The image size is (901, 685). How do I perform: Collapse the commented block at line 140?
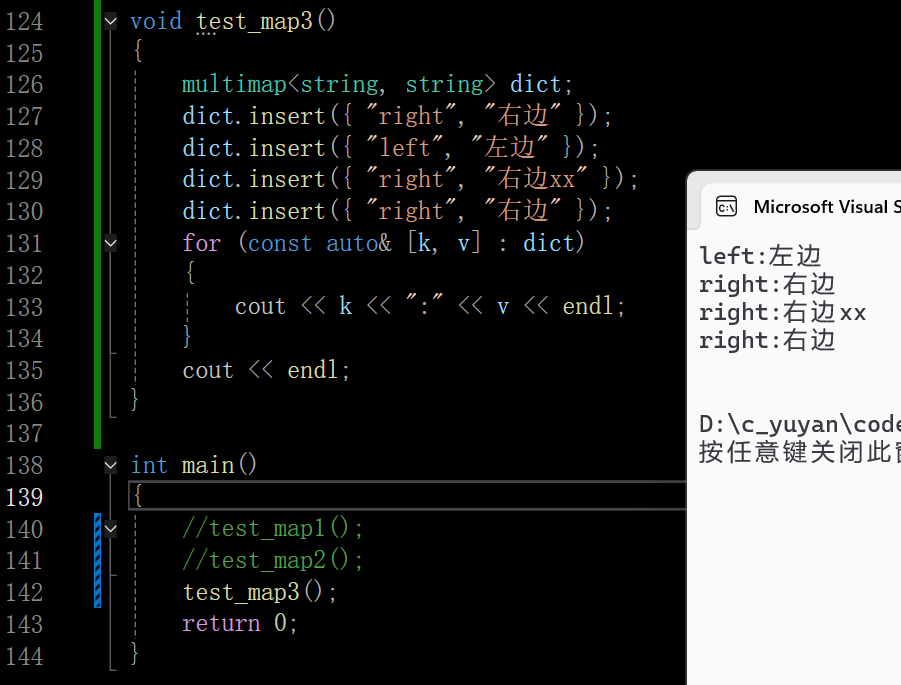[110, 529]
